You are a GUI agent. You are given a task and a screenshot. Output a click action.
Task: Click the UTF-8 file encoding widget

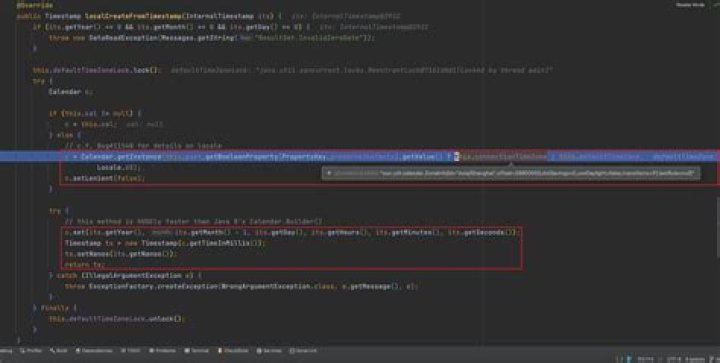[x=674, y=359]
